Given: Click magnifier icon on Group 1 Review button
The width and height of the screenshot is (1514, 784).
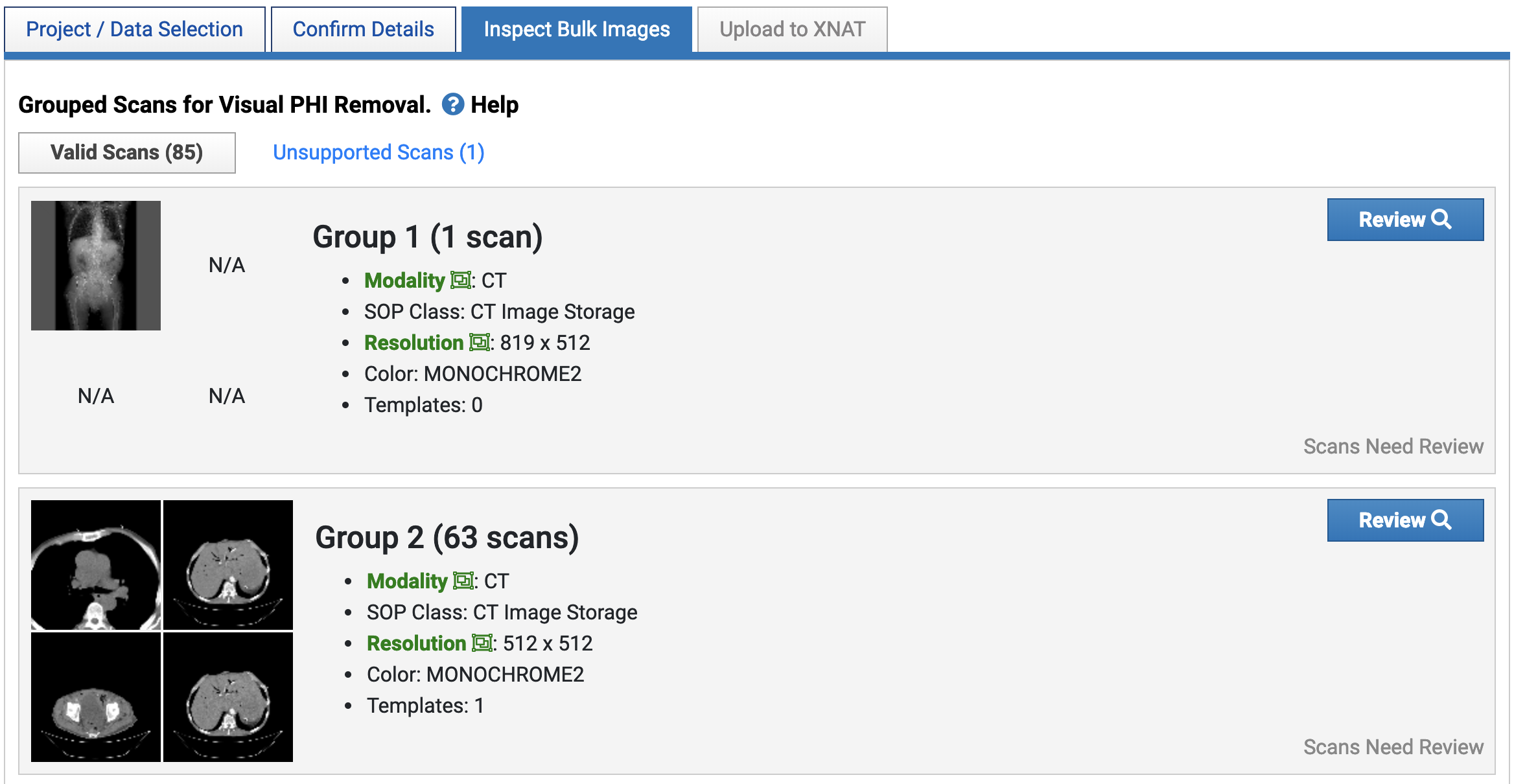Looking at the screenshot, I should [x=1441, y=219].
